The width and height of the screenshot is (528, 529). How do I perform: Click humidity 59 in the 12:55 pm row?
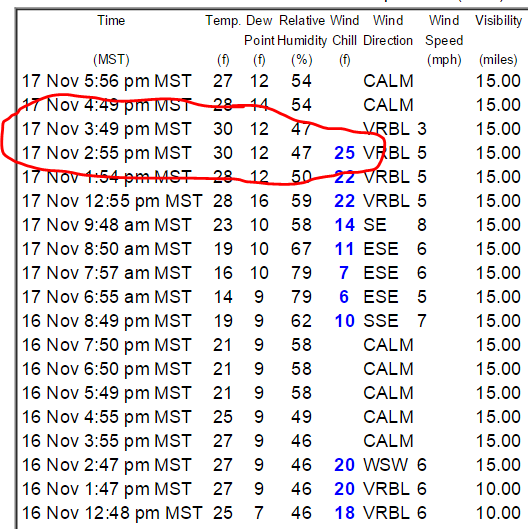coord(301,201)
